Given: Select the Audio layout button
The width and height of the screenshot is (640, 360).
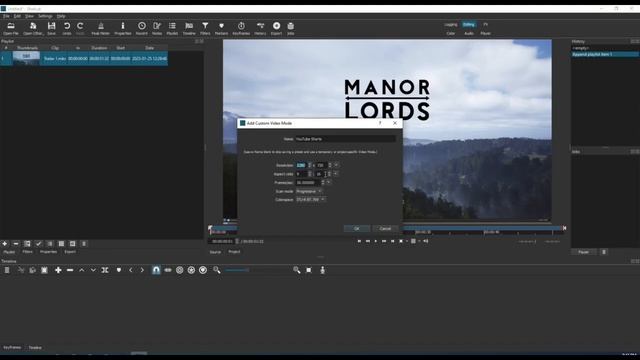Looking at the screenshot, I should [x=469, y=33].
